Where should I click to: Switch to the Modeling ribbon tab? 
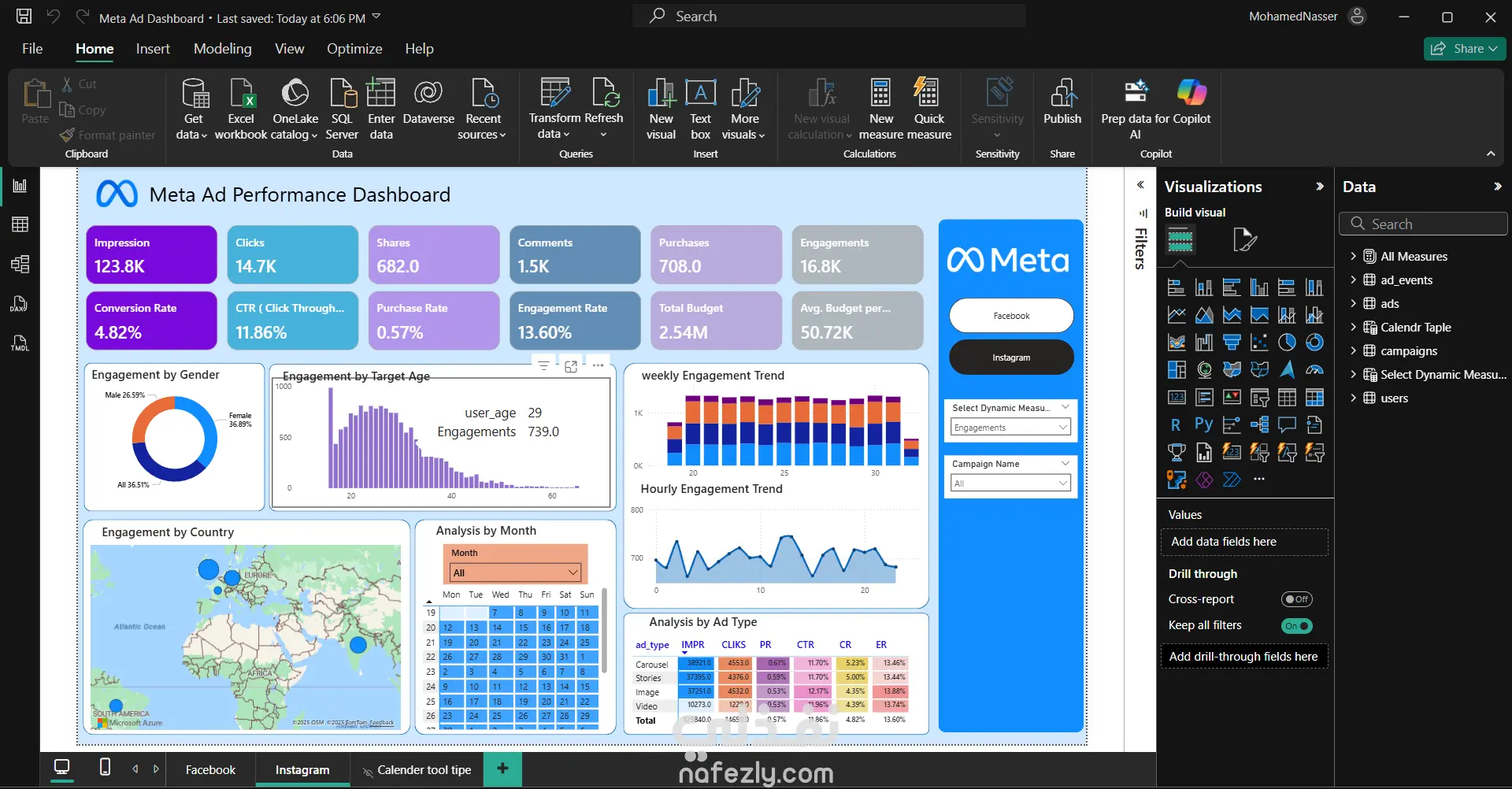[223, 49]
